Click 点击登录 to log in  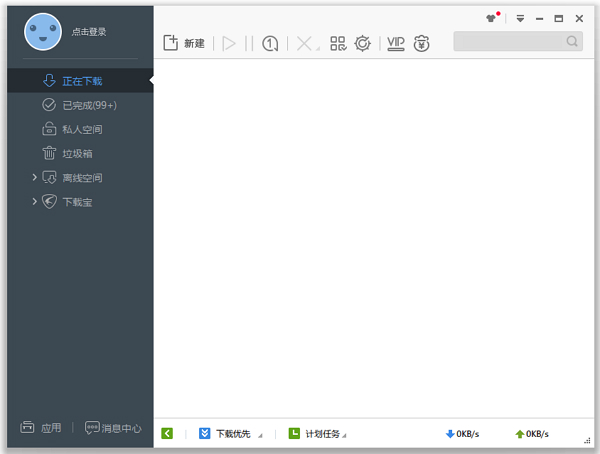[x=89, y=32]
